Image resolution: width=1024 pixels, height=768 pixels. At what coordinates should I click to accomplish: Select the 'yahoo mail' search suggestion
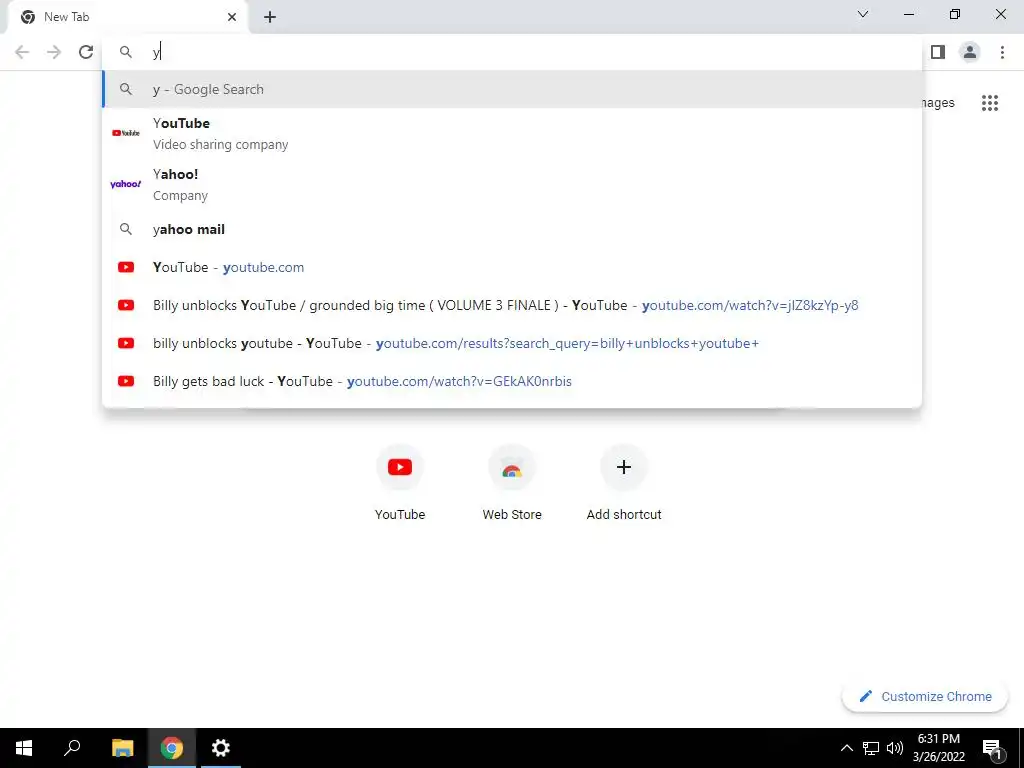tap(512, 229)
